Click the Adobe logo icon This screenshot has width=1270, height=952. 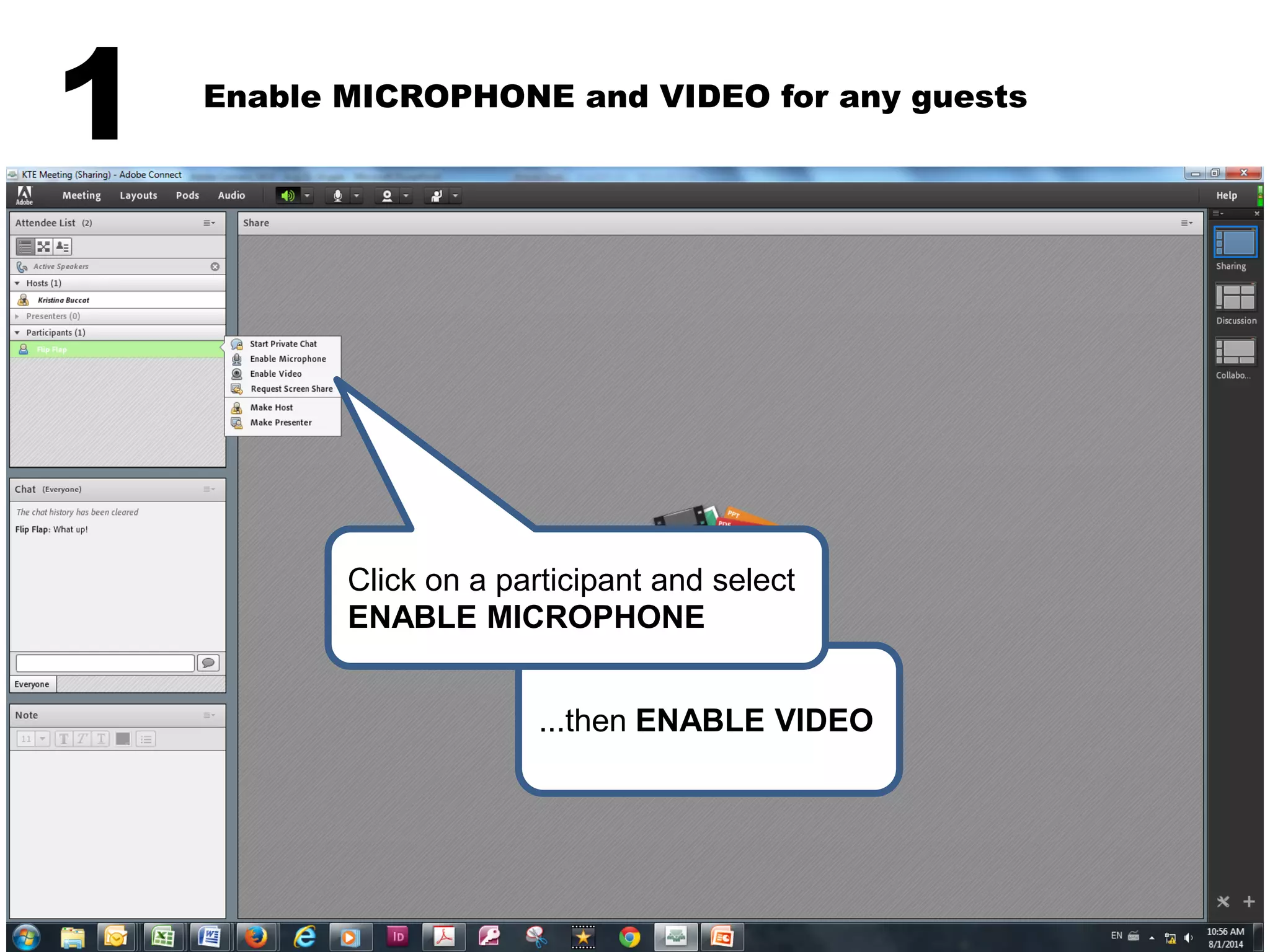[x=24, y=195]
